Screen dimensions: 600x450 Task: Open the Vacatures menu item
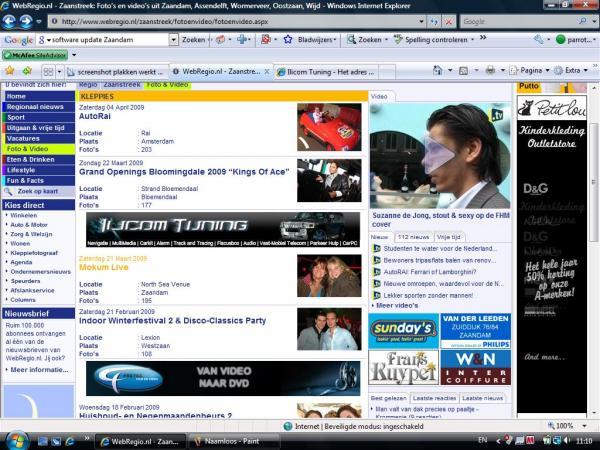[x=39, y=139]
